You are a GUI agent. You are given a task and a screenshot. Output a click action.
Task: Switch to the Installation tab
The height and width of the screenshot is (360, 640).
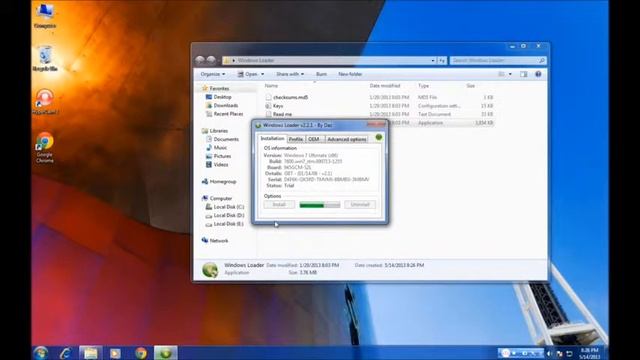[x=272, y=139]
